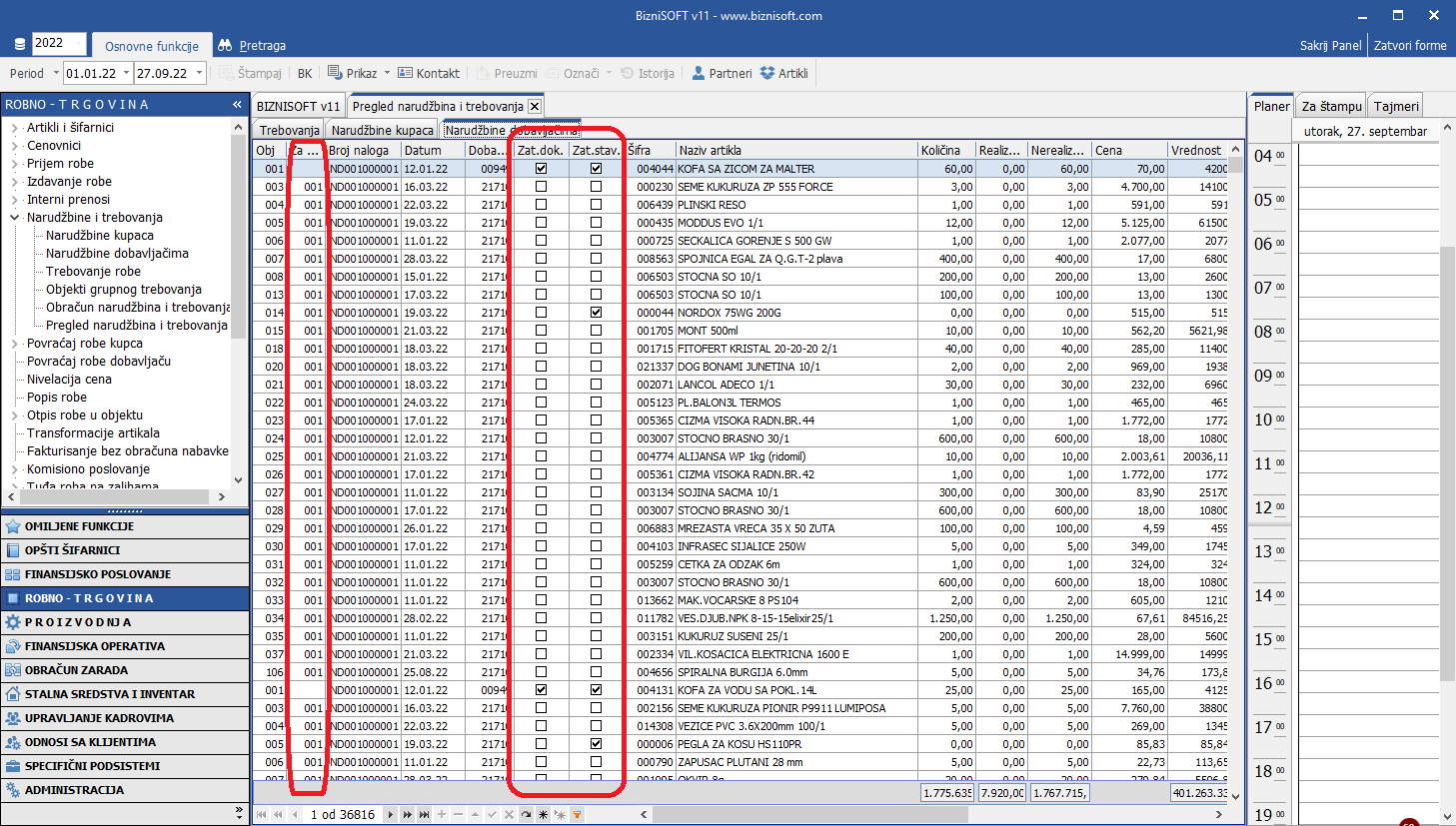Jump to last record in navigator
1456x826 pixels.
click(425, 814)
